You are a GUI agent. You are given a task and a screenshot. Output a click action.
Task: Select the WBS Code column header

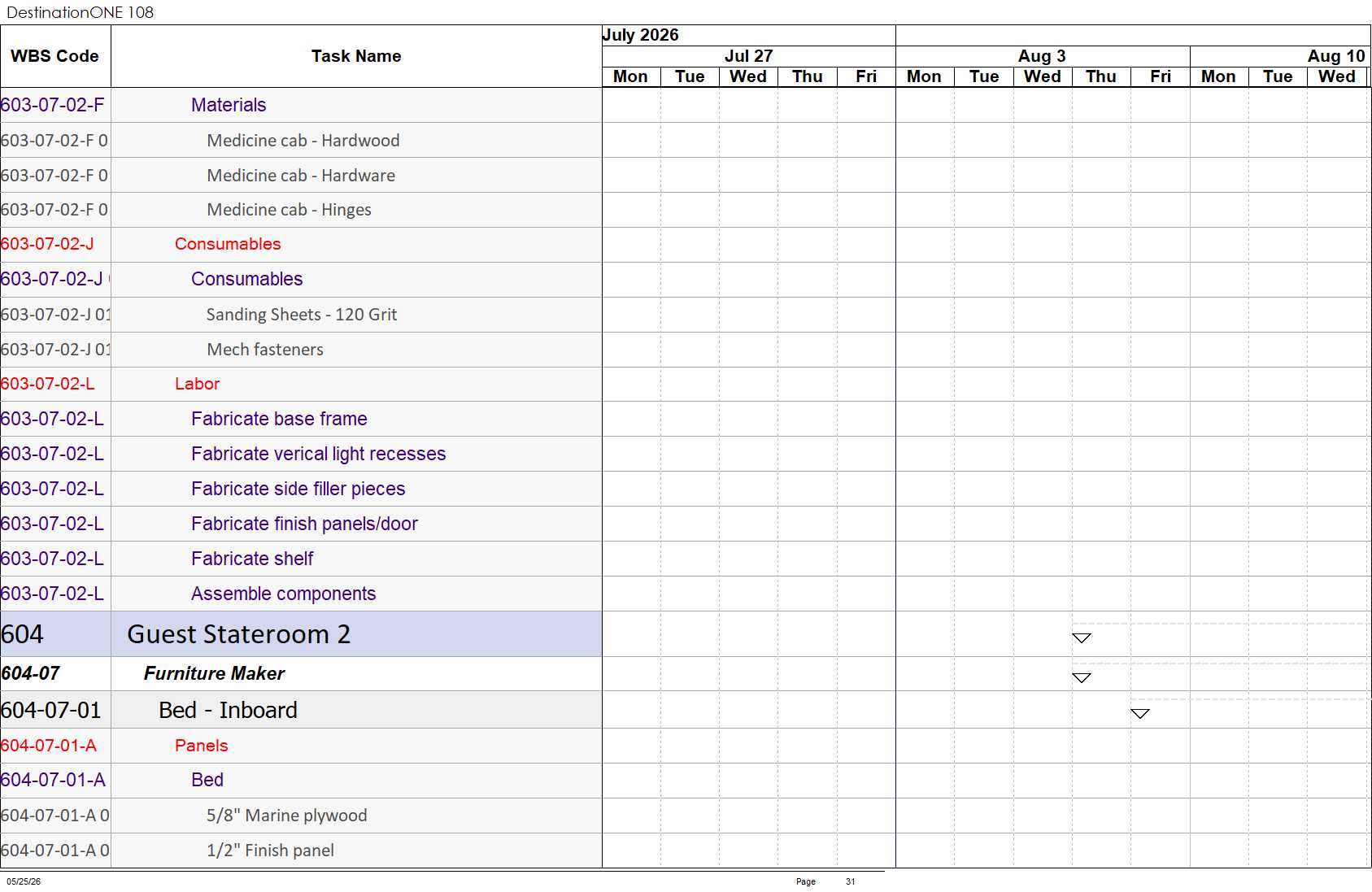pyautogui.click(x=55, y=56)
